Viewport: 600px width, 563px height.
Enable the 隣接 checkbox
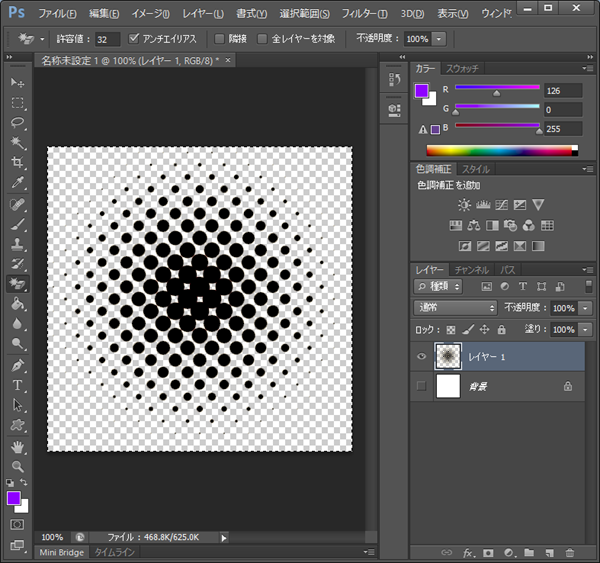(220, 39)
